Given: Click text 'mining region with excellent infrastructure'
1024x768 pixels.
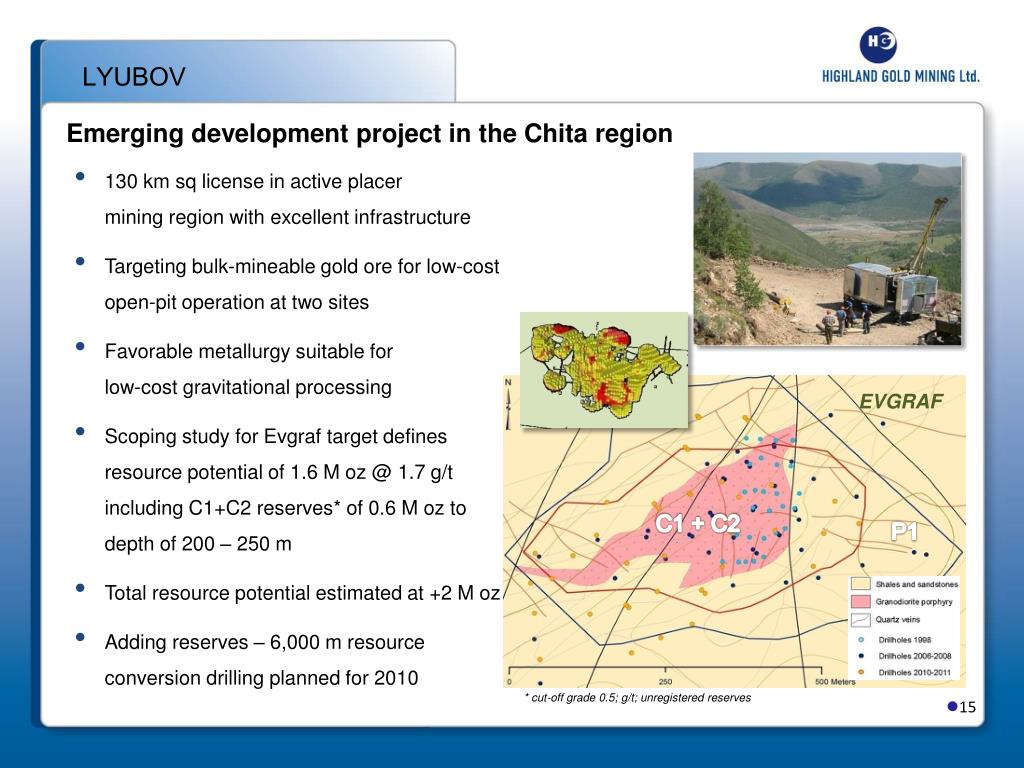Looking at the screenshot, I should [287, 217].
